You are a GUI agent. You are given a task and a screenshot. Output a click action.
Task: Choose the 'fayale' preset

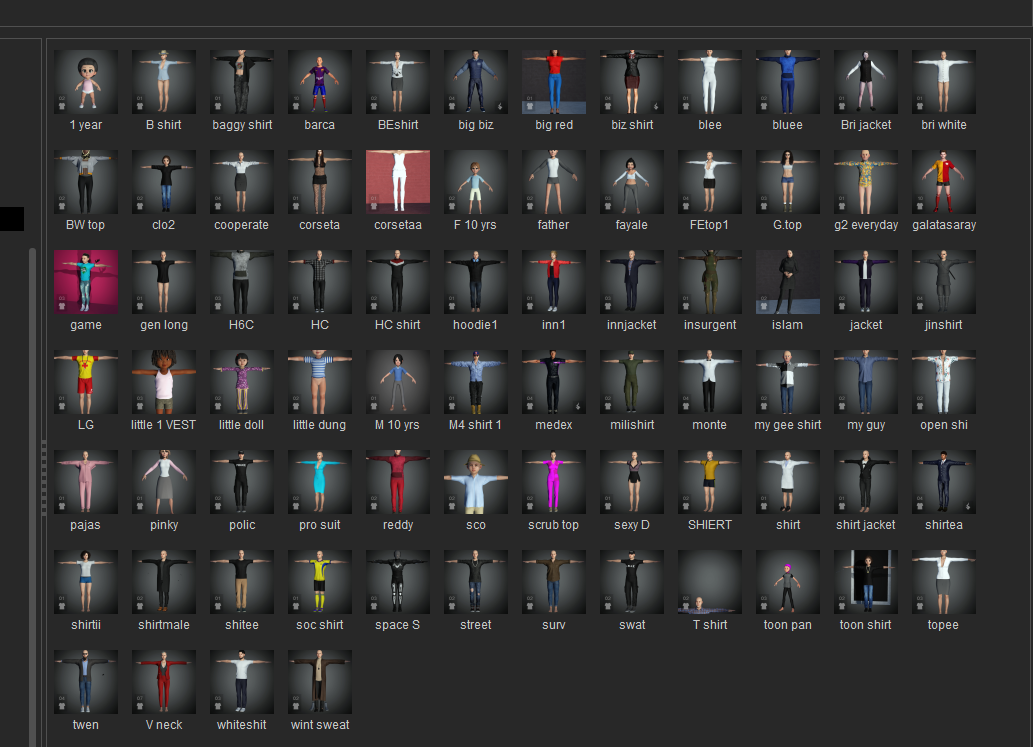tap(632, 182)
